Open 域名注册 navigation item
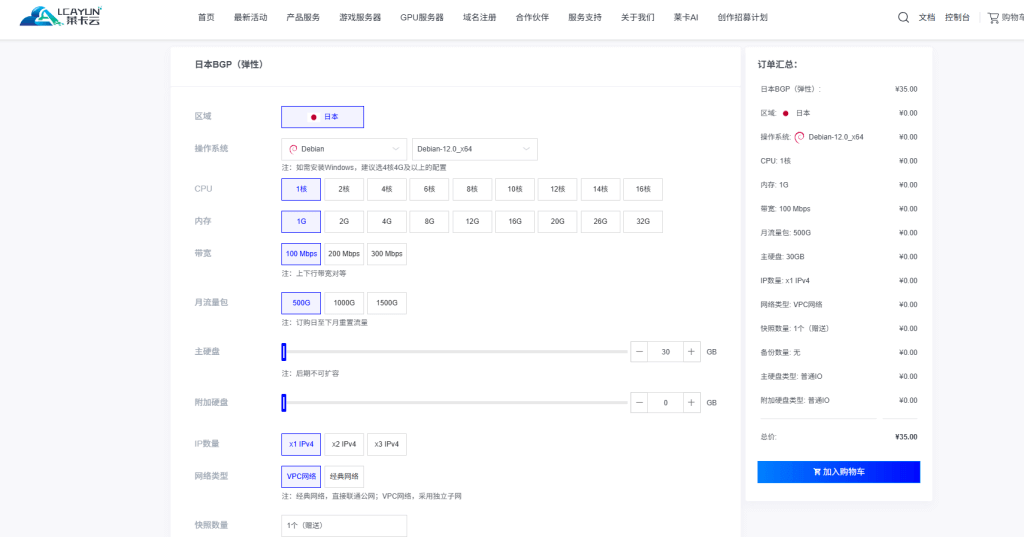The image size is (1024, 537). pyautogui.click(x=480, y=18)
